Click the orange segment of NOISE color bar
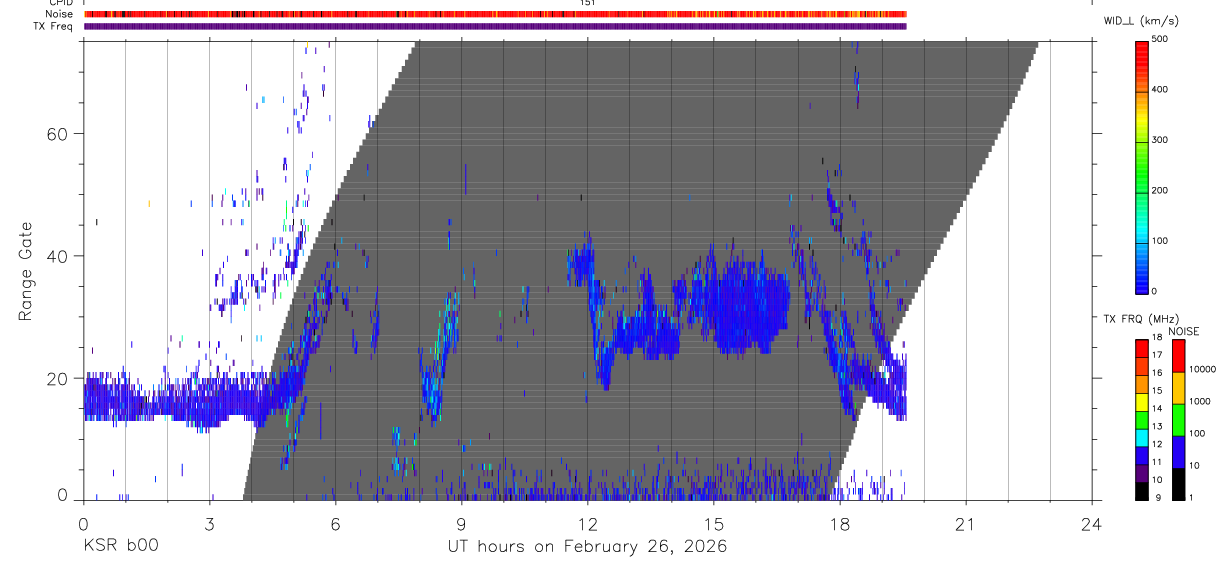 click(x=1177, y=388)
